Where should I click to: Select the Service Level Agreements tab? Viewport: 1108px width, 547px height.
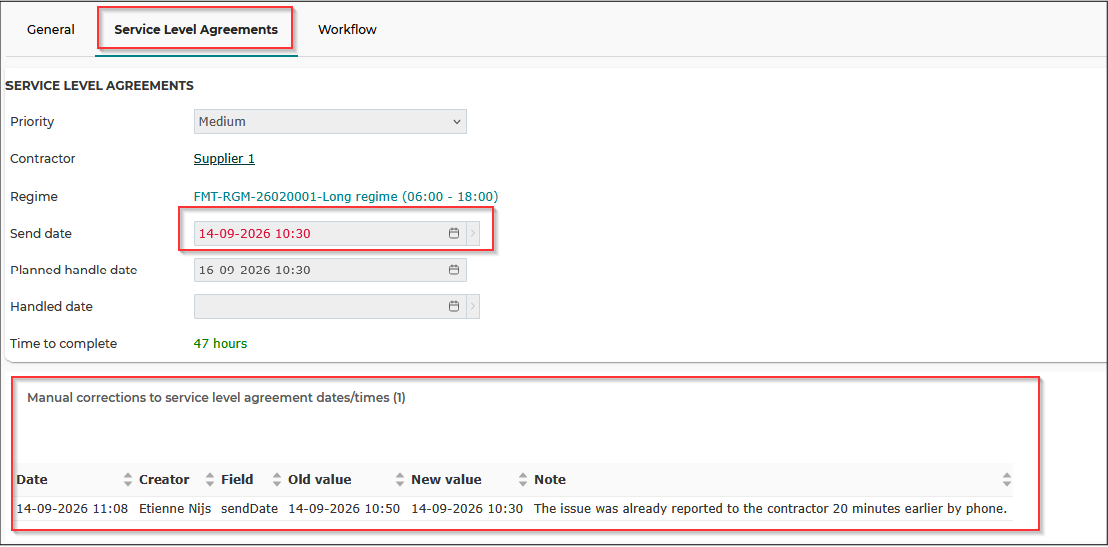tap(196, 30)
